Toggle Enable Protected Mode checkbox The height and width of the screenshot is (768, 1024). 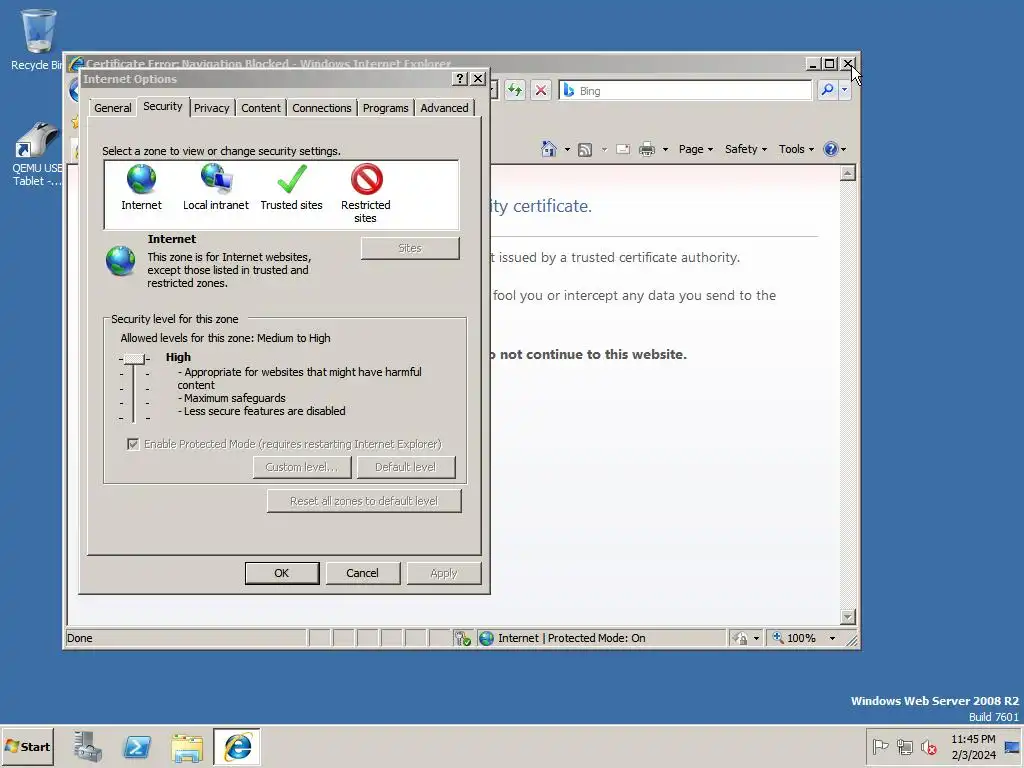(133, 444)
